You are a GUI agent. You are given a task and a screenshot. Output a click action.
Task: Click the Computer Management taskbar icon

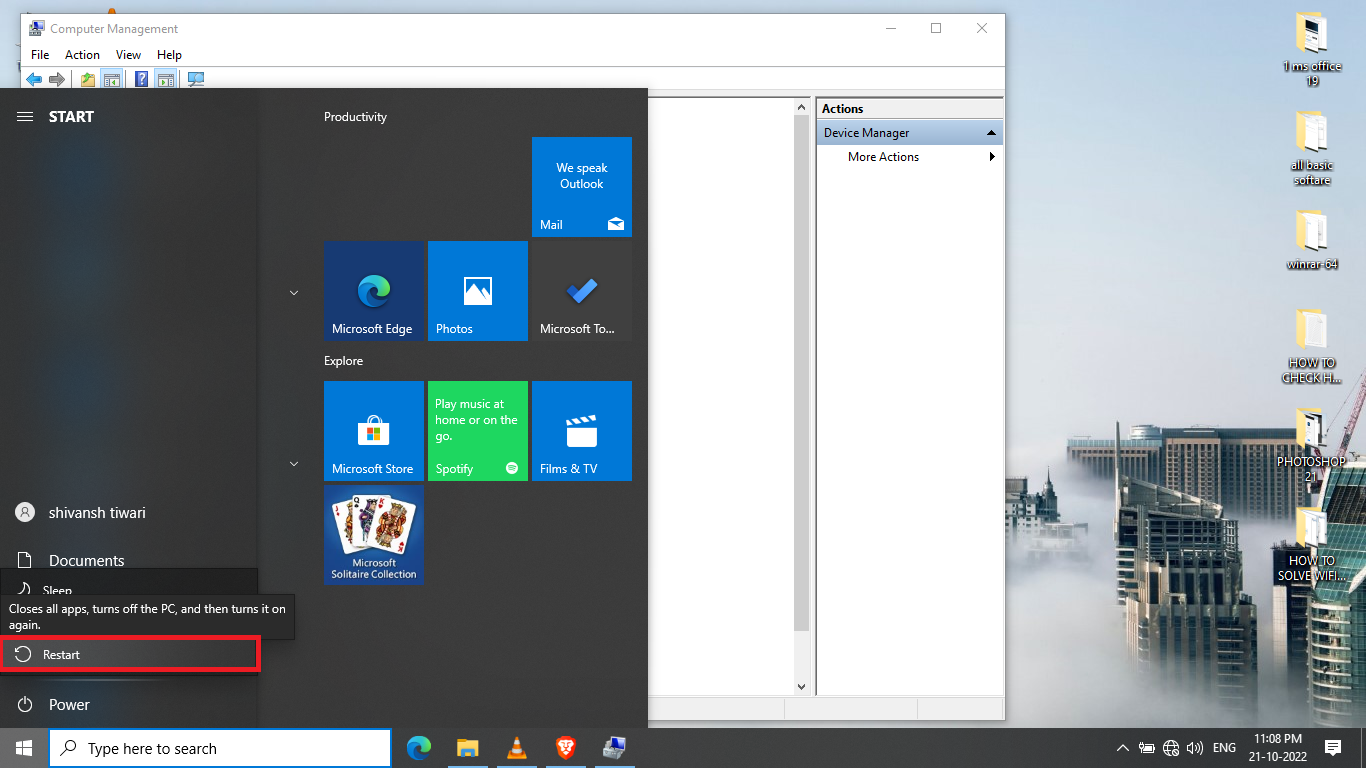click(x=615, y=748)
